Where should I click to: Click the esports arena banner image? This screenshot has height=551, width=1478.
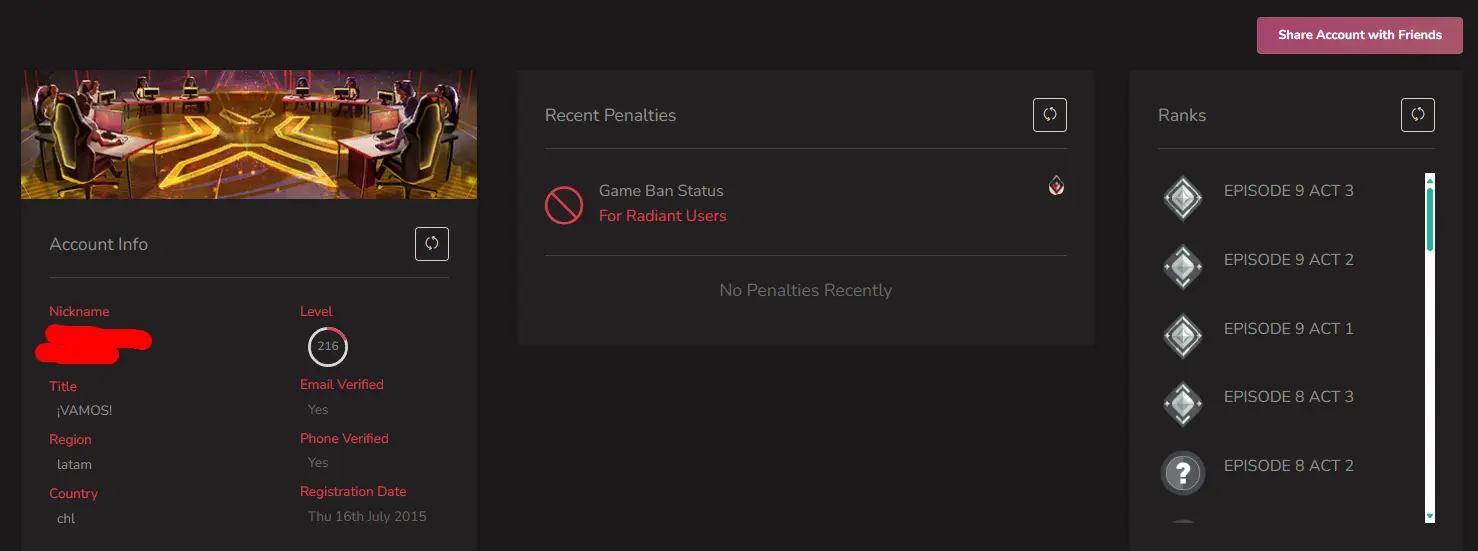point(249,134)
